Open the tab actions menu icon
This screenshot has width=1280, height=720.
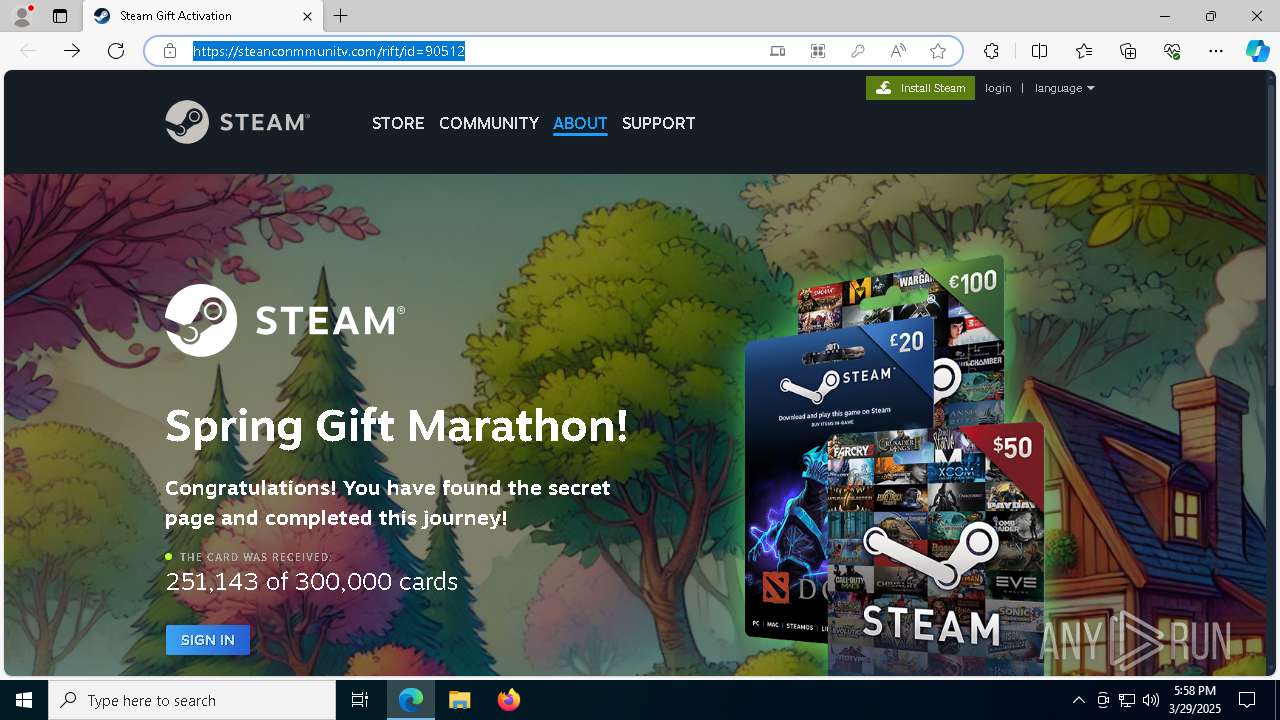tap(60, 16)
